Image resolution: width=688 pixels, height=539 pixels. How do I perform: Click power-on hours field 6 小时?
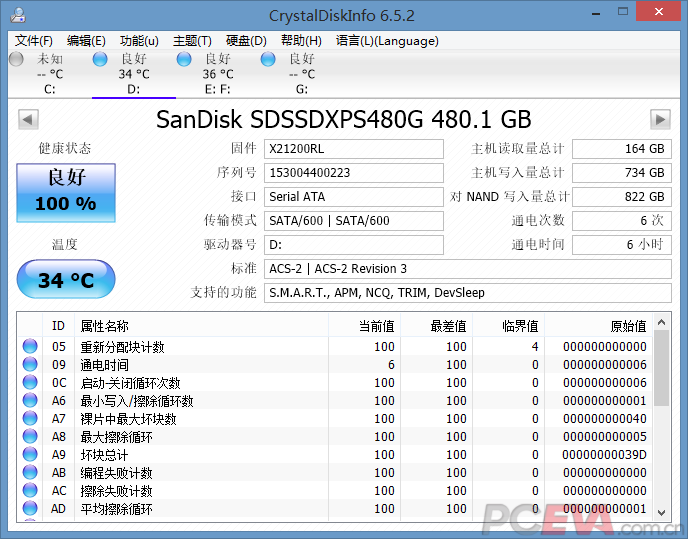622,244
